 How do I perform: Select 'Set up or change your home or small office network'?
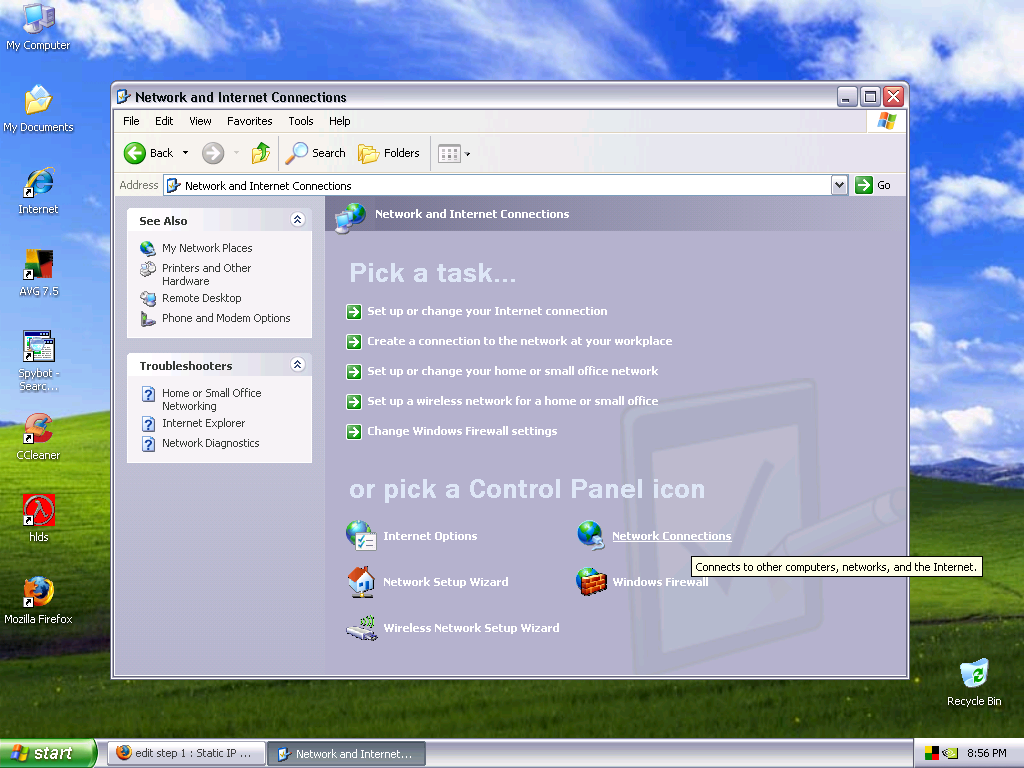tap(513, 372)
